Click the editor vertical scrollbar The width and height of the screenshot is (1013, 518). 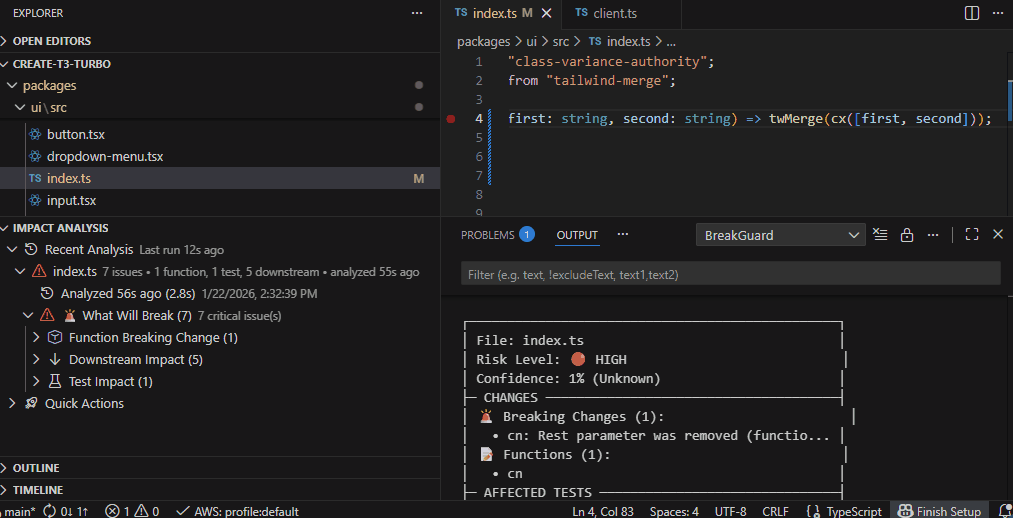click(x=1010, y=101)
